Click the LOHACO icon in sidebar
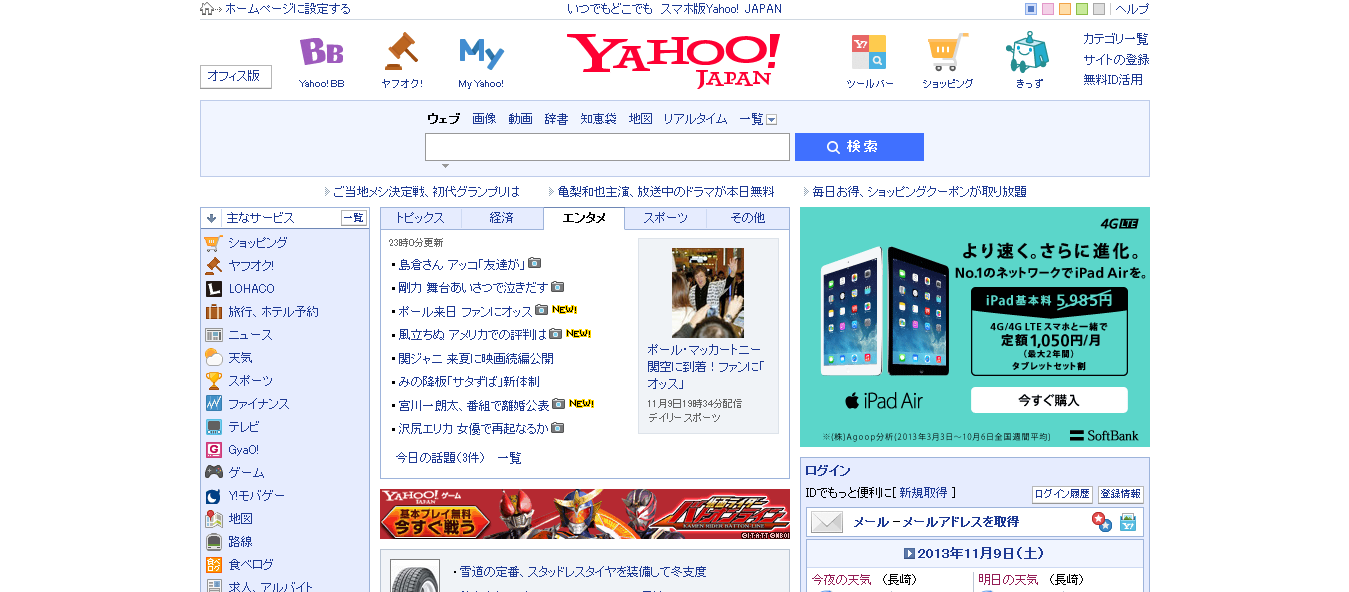The image size is (1349, 592). (x=213, y=289)
